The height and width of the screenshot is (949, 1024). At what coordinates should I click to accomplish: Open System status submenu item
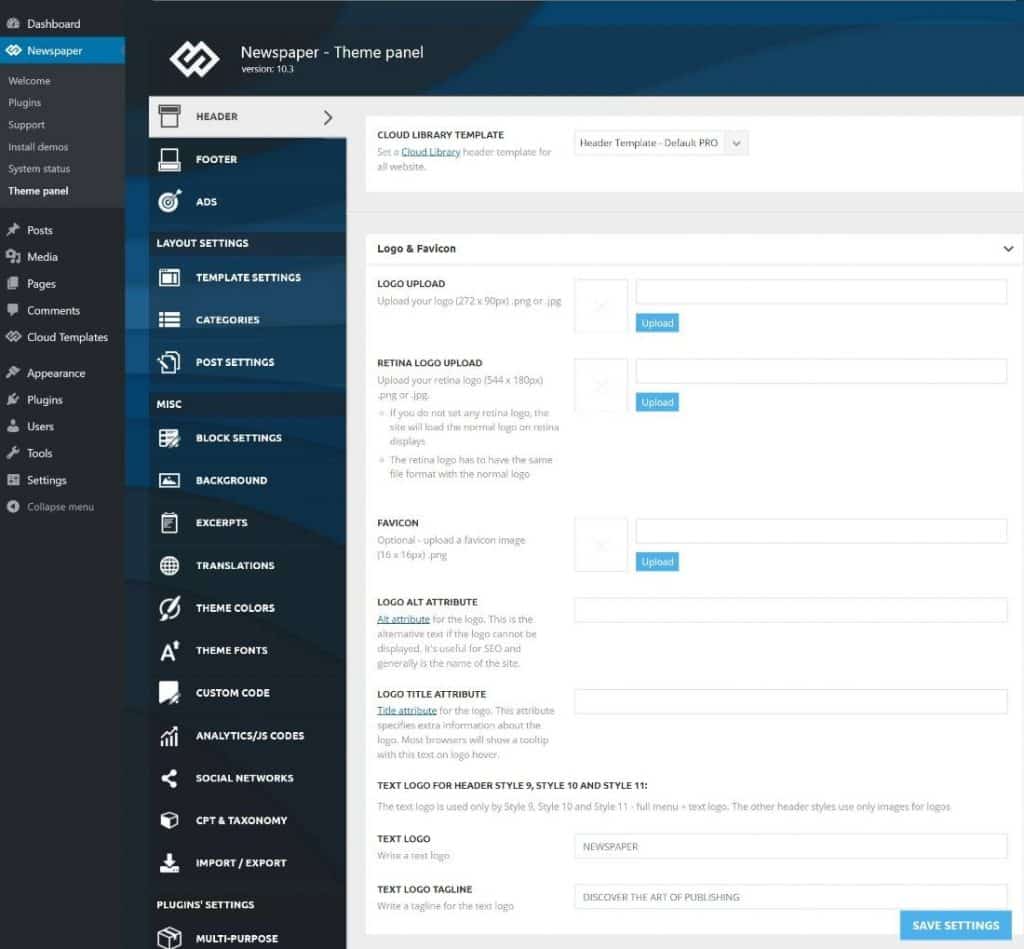39,169
